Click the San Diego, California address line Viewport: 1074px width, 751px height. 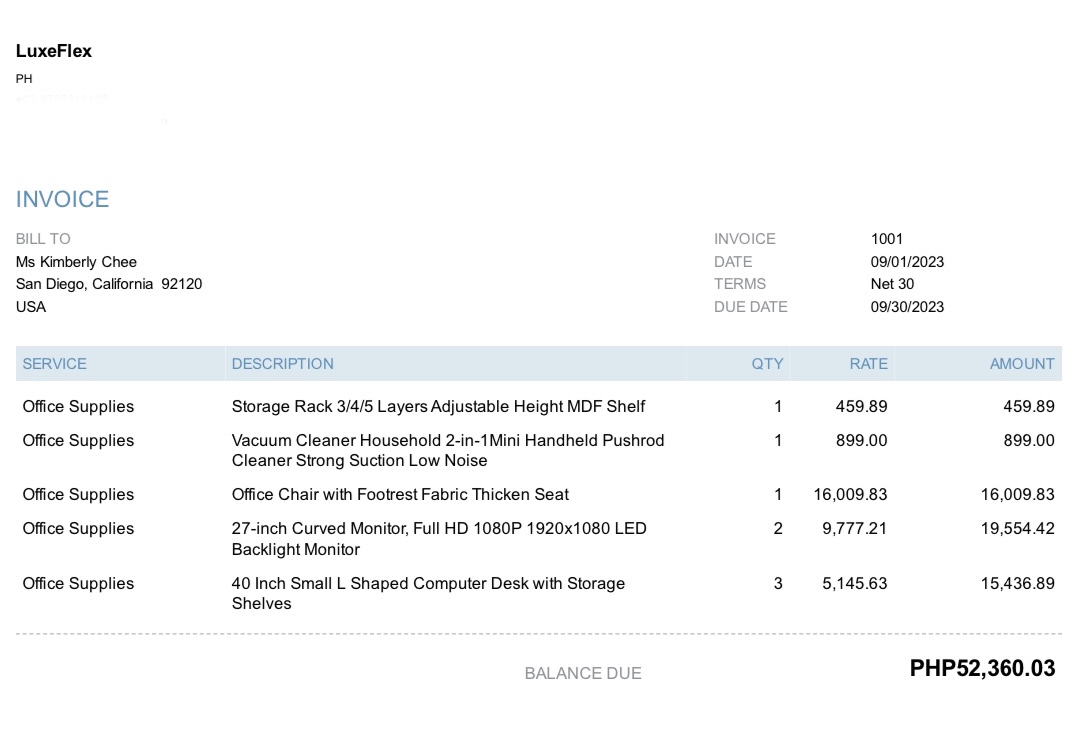pos(109,284)
